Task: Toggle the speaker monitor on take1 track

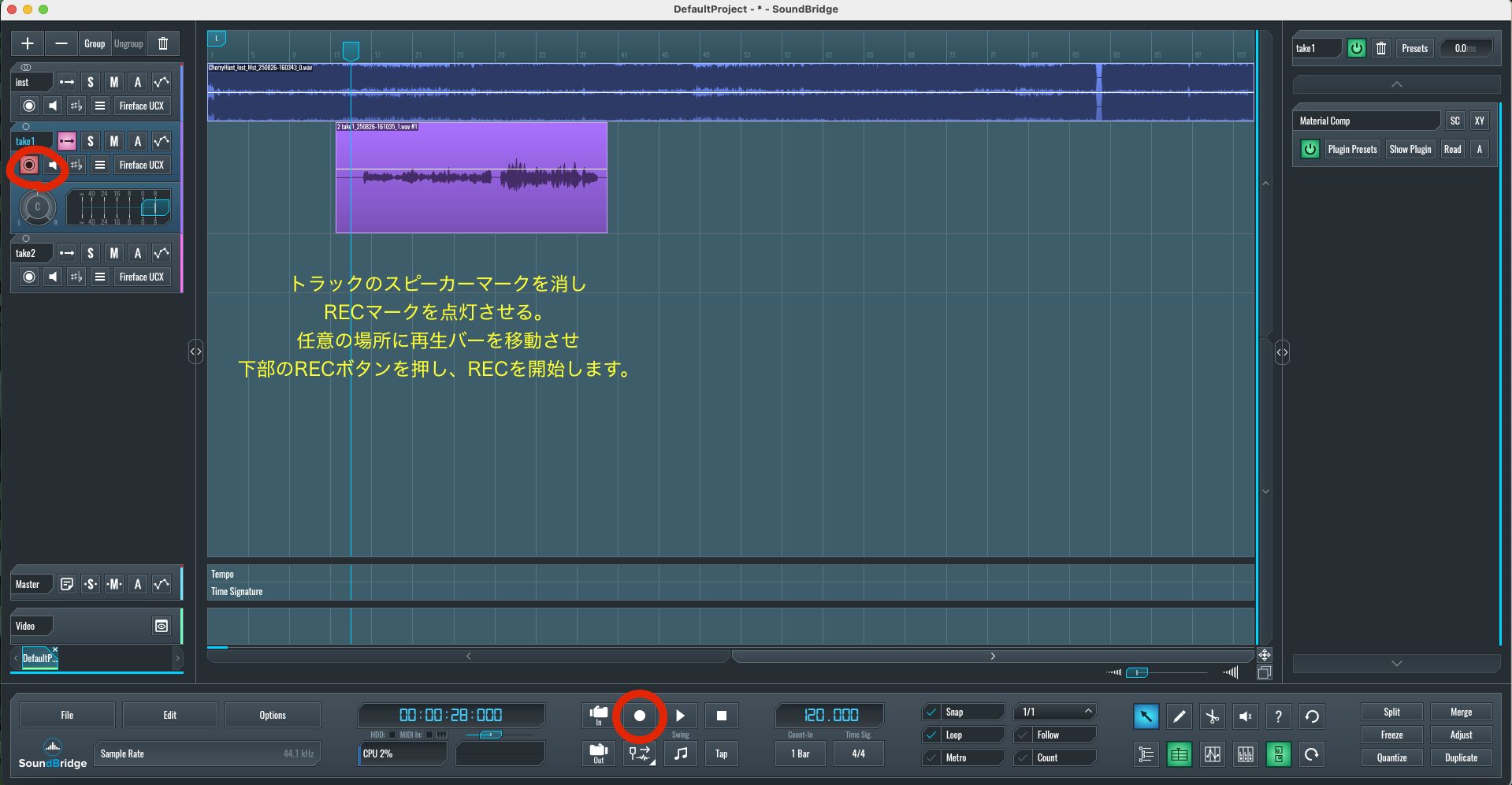Action: [x=53, y=165]
